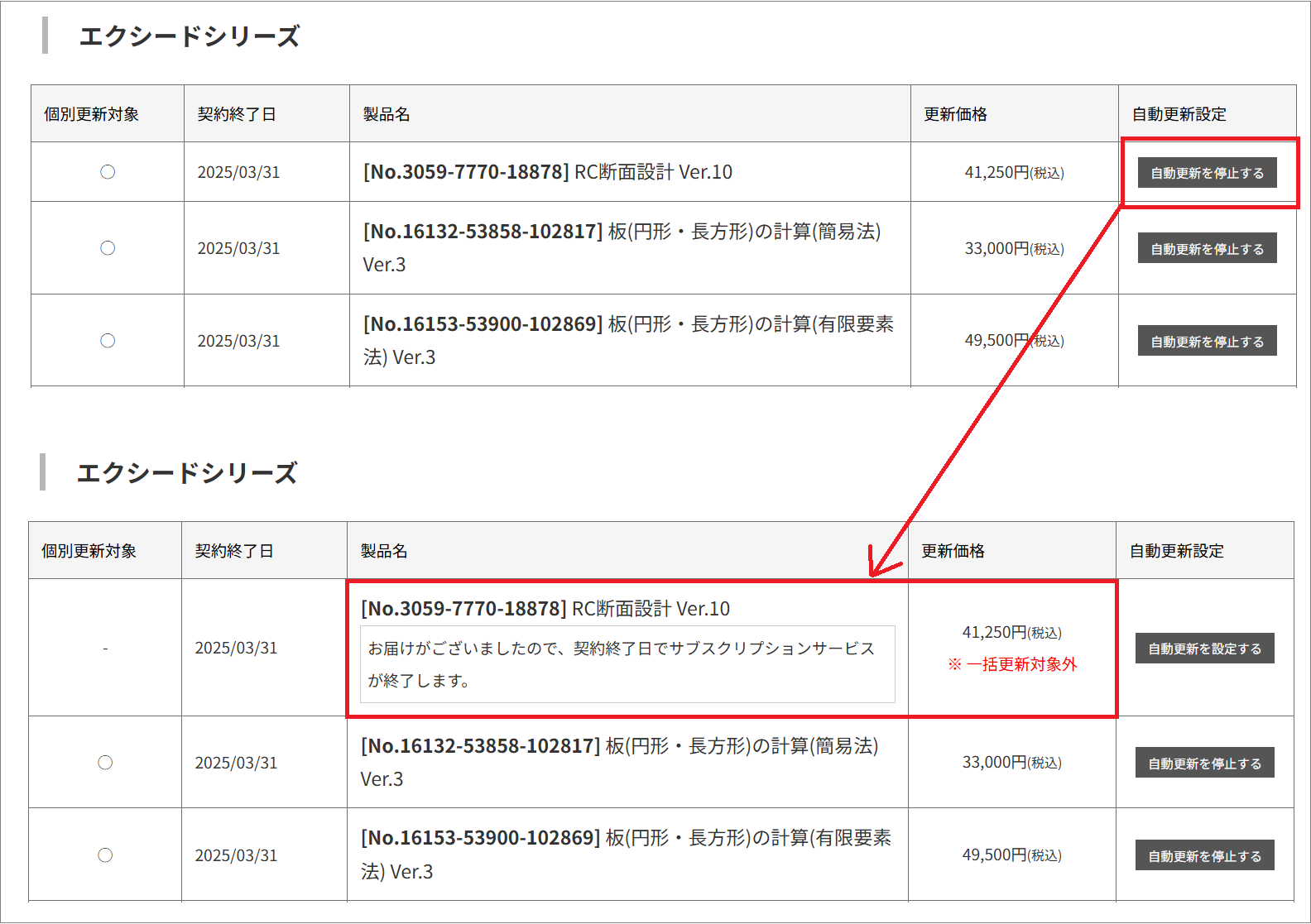Viewport: 1311px width, 924px height.
Task: Click the red 一括更新対象外 note
Action: tap(1013, 664)
